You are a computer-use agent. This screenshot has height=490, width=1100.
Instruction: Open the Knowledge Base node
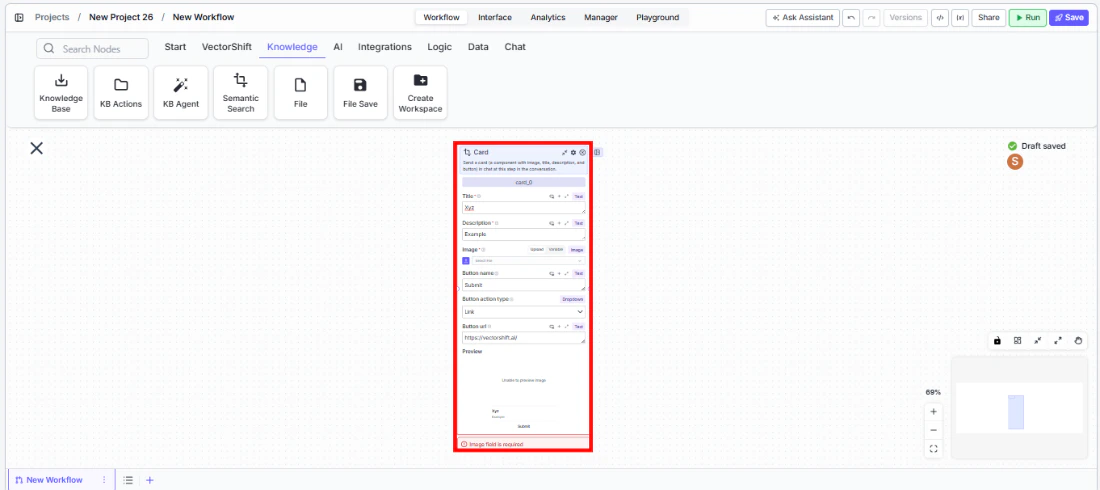pos(61,93)
